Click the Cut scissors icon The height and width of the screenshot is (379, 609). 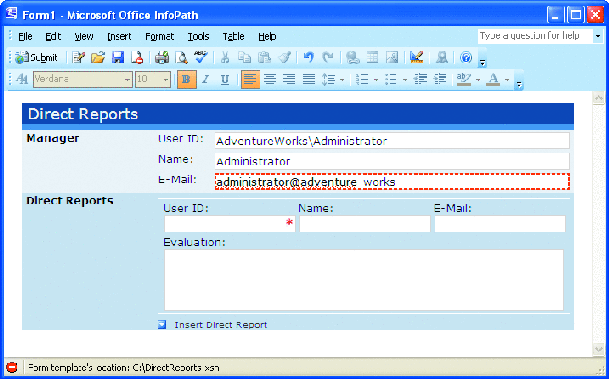225,58
